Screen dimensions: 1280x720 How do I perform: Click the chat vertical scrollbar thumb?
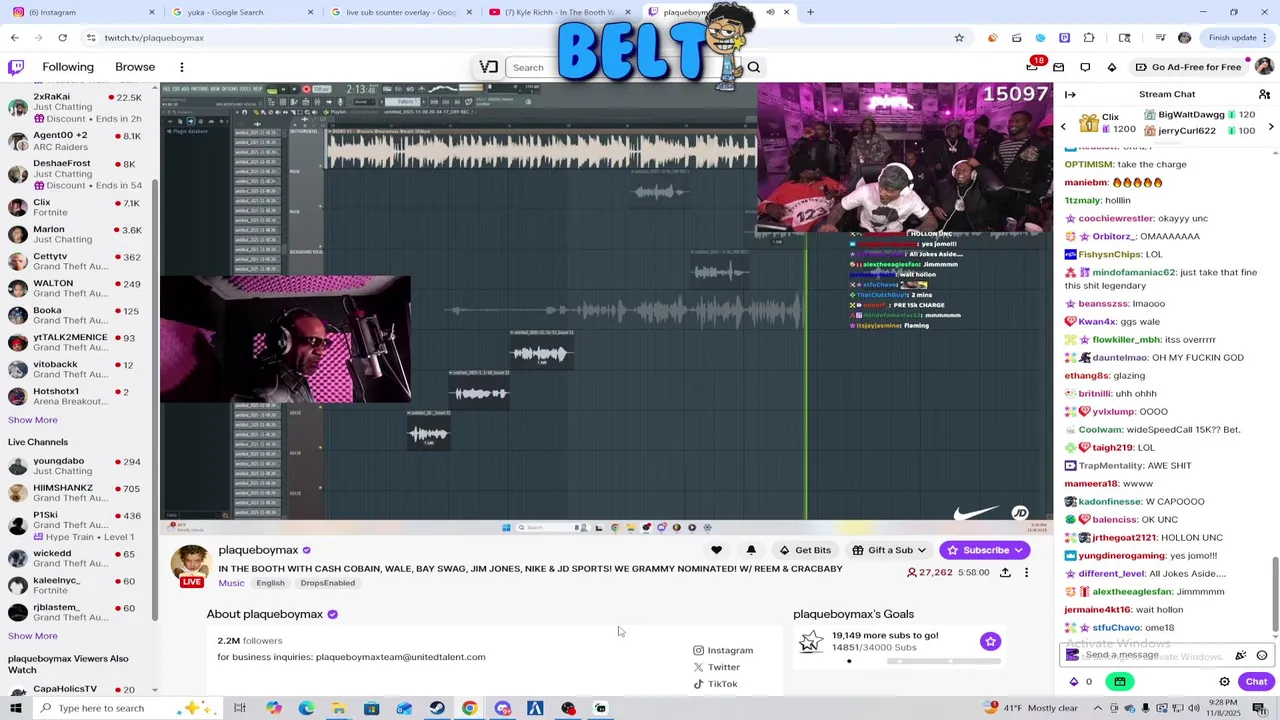click(x=1274, y=594)
